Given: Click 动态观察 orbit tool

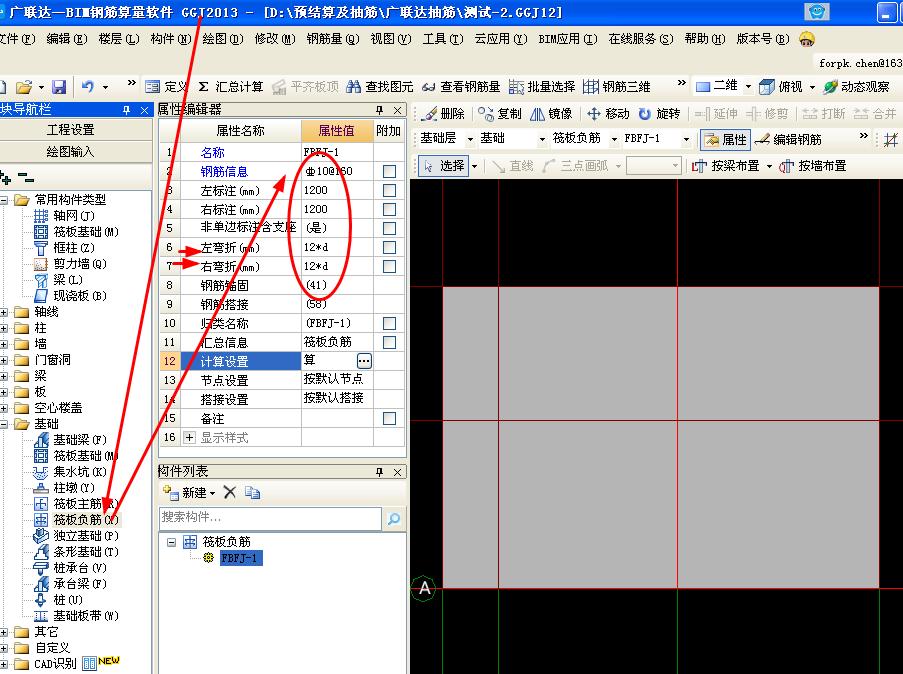Looking at the screenshot, I should 856,87.
